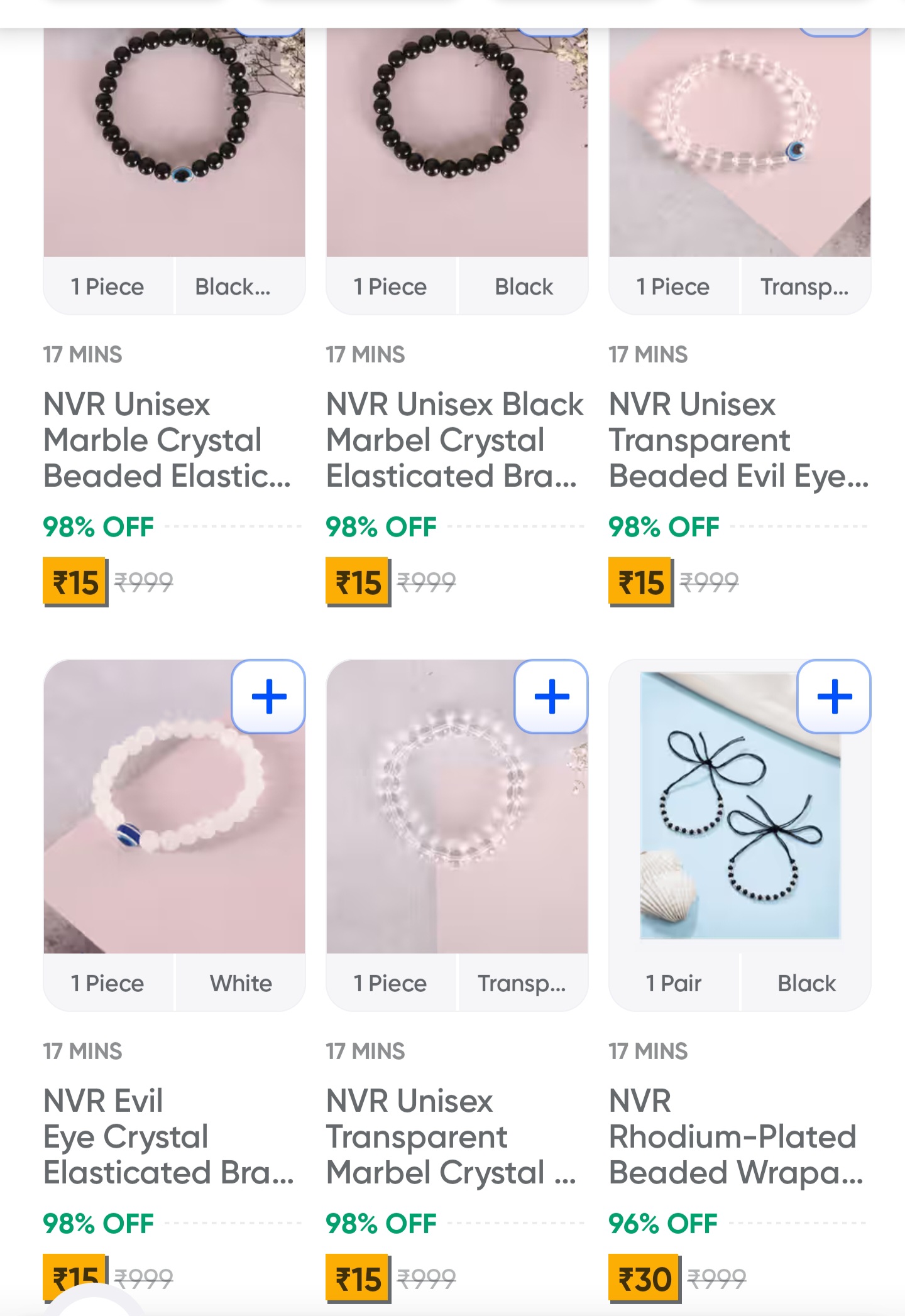Select the White color option
The width and height of the screenshot is (905, 1316).
click(x=241, y=983)
